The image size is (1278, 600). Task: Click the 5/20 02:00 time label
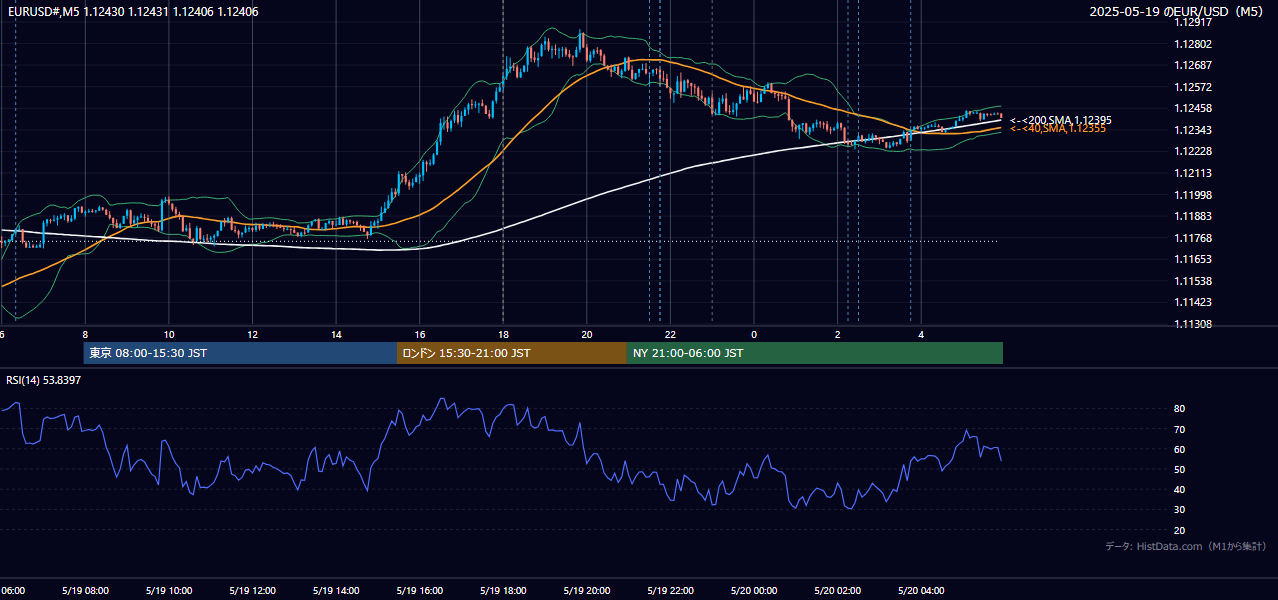coord(837,591)
